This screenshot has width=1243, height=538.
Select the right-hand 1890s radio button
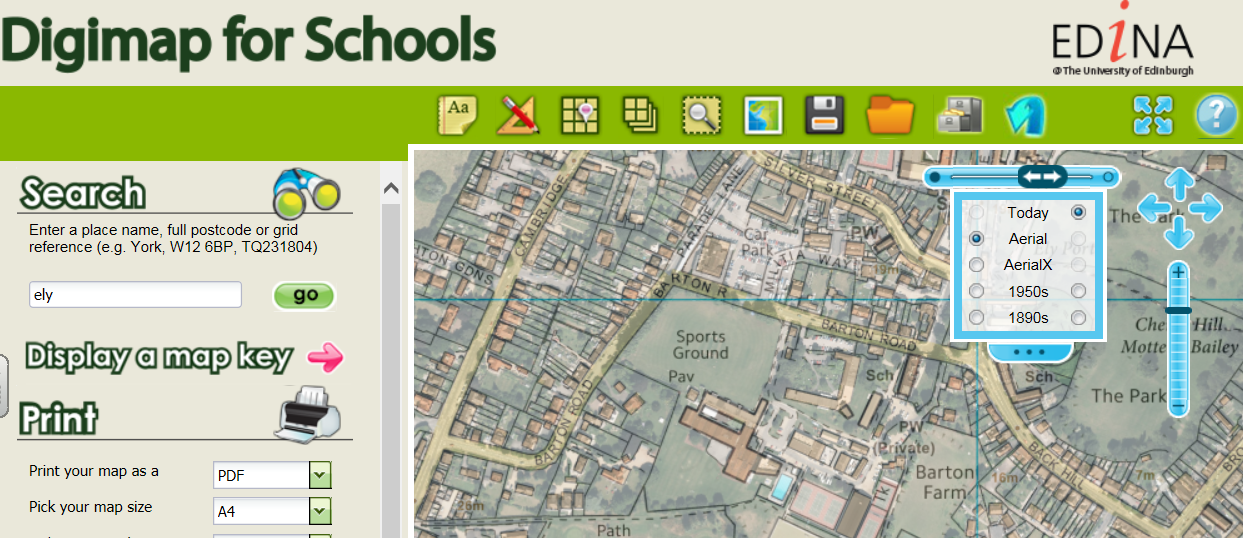1079,318
